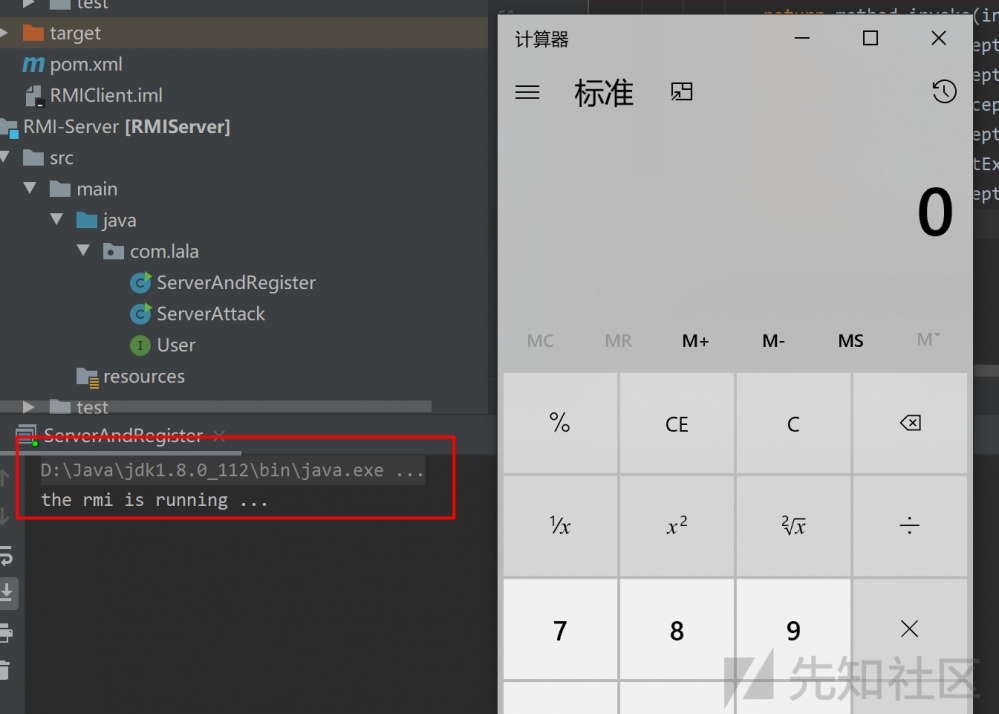Select RMI-Server module in project tree

126,127
